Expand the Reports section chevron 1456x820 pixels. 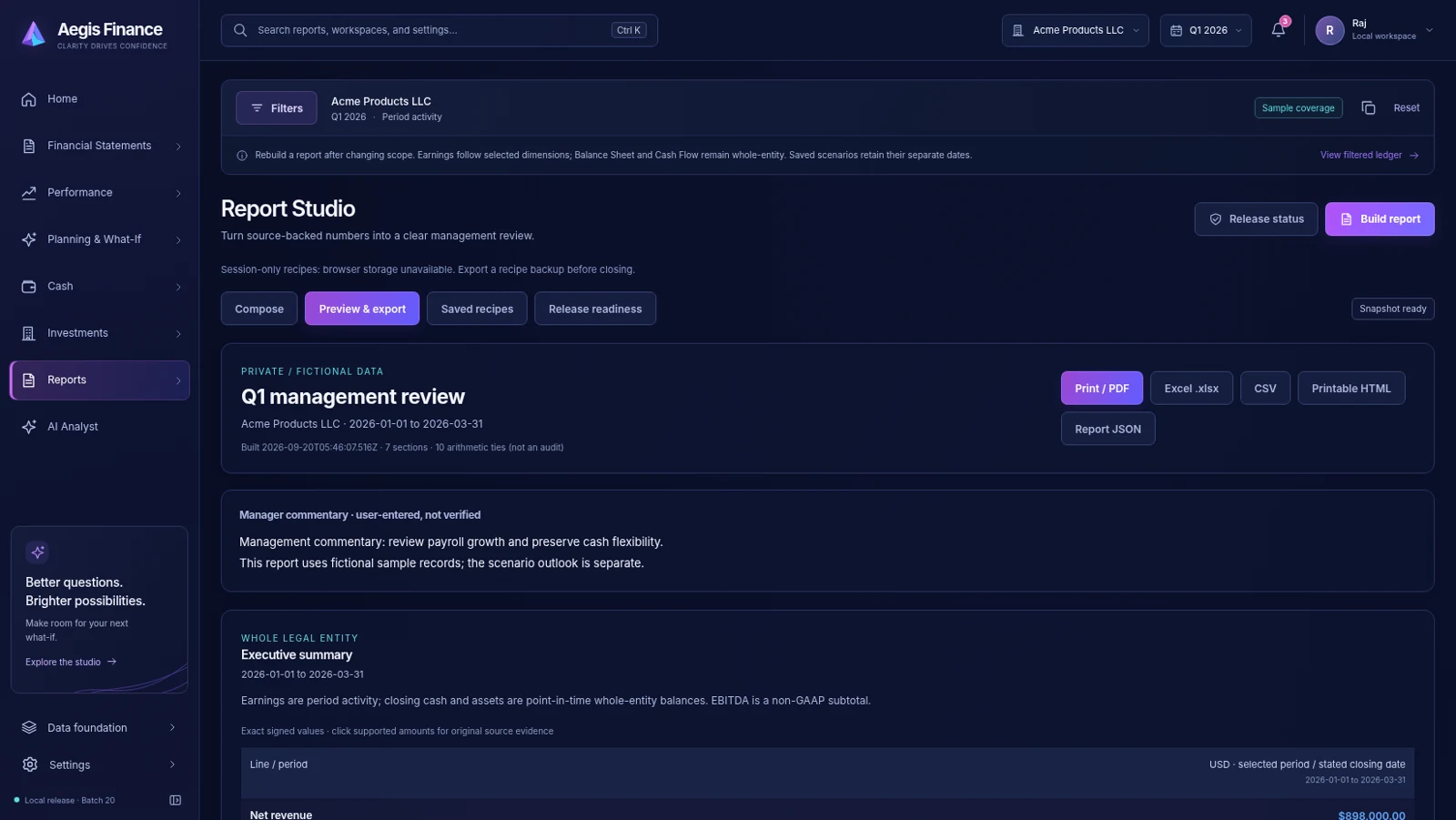pos(178,380)
